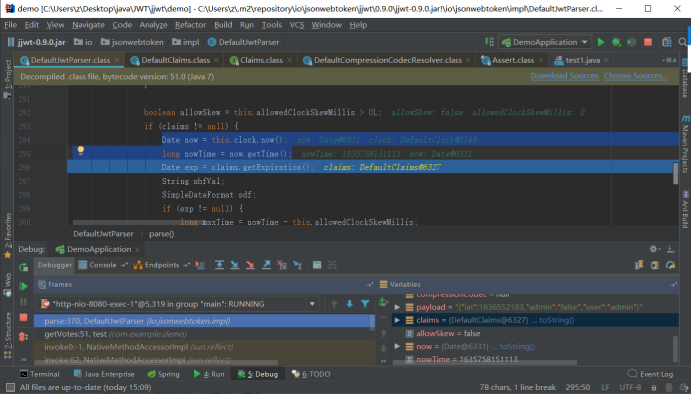Click Trace Current Stream Chain icon

pyautogui.click(x=332, y=265)
